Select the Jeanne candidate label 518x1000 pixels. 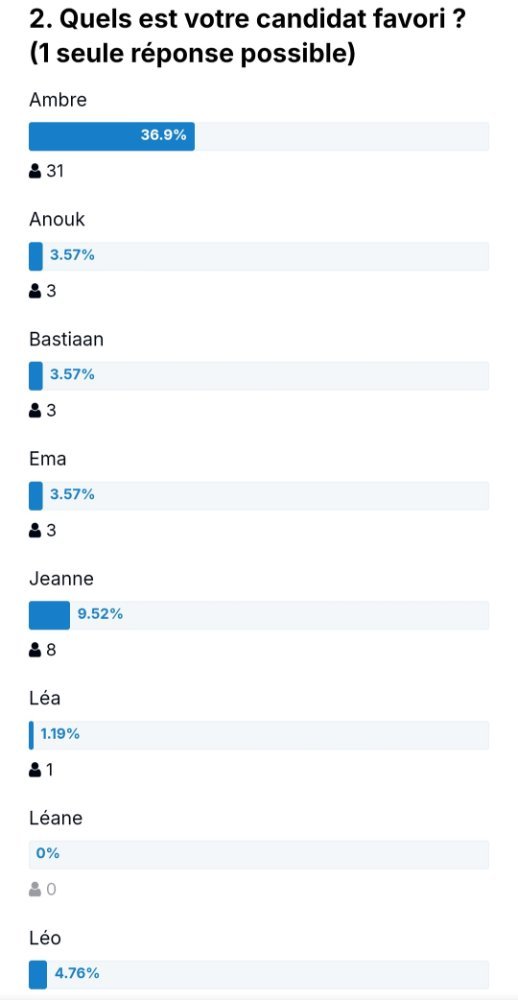[x=61, y=579]
